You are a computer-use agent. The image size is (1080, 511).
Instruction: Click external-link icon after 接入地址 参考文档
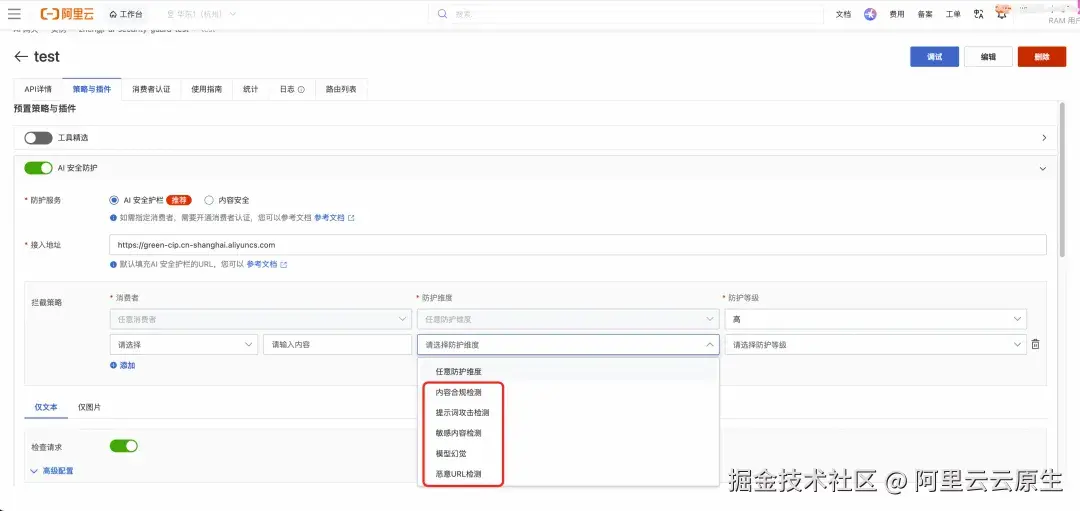point(284,264)
